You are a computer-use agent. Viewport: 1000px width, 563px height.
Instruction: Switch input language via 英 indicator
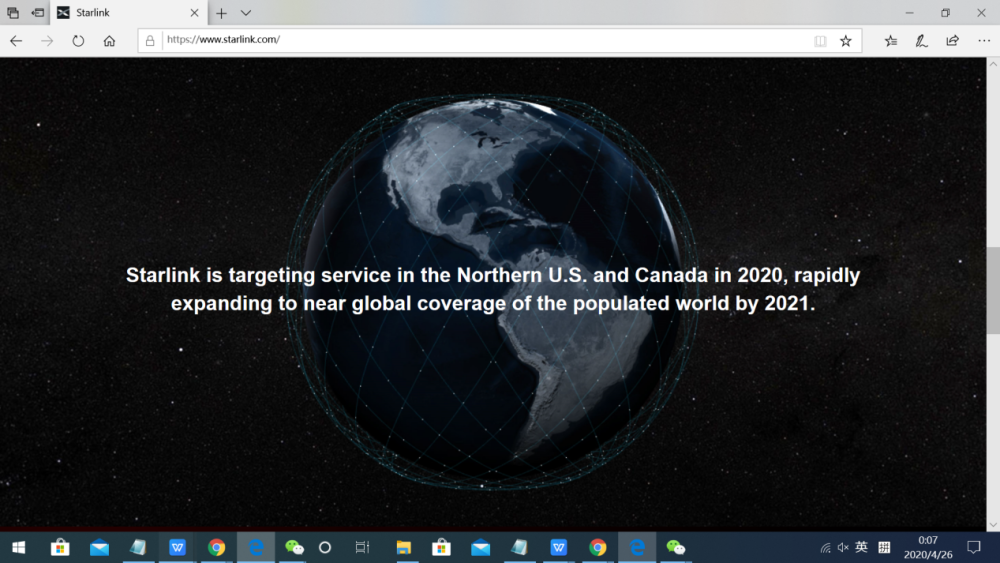tap(862, 547)
